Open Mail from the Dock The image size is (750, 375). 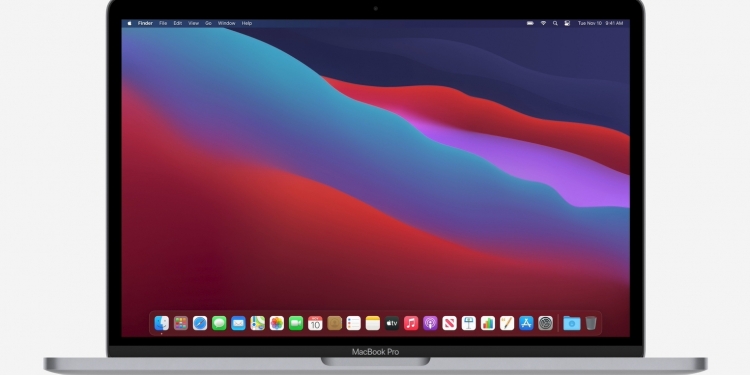[238, 323]
